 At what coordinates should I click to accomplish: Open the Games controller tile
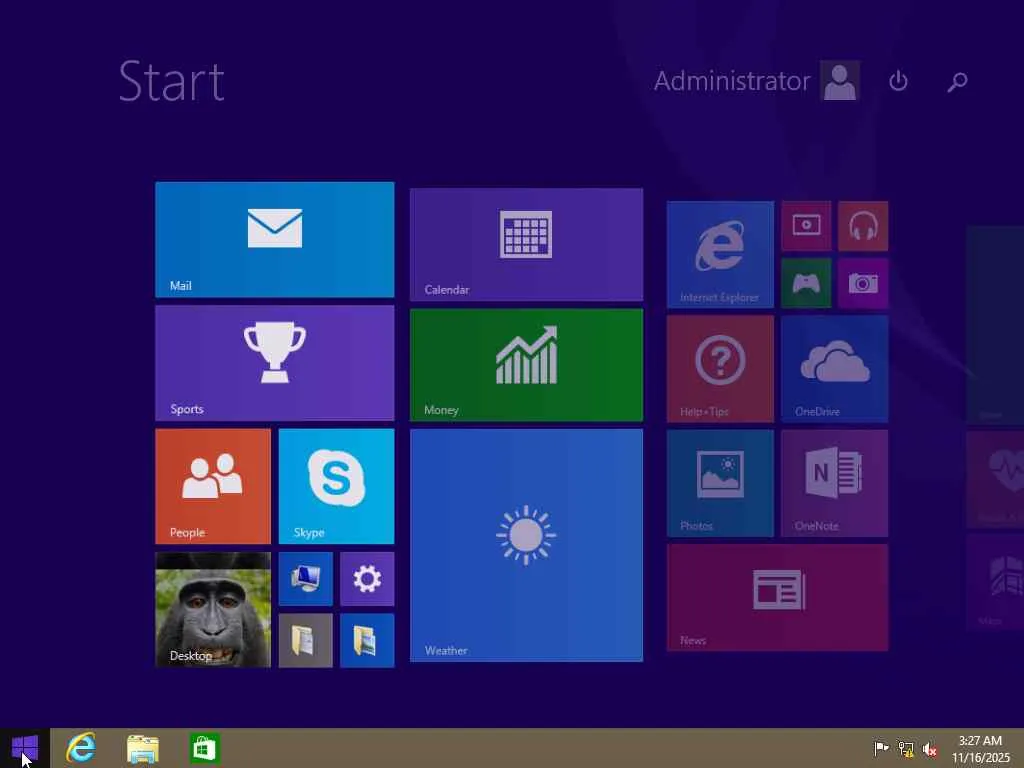807,283
